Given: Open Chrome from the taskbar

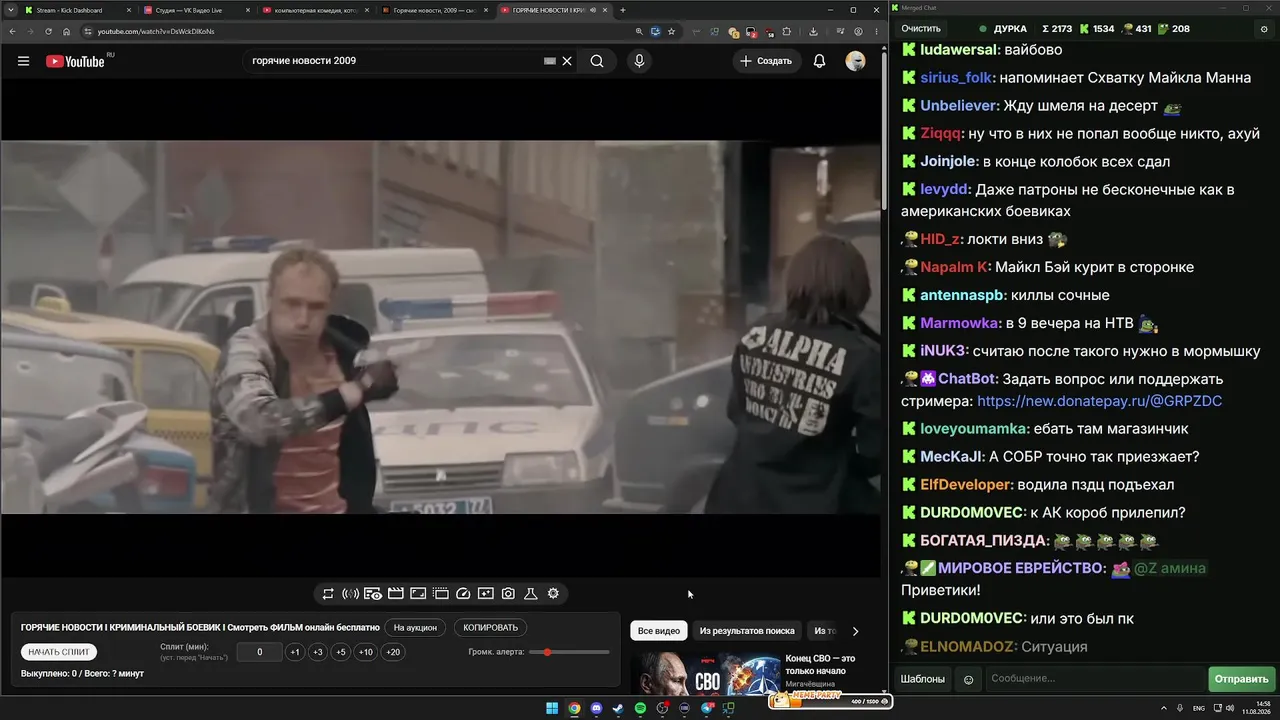Looking at the screenshot, I should click(574, 708).
